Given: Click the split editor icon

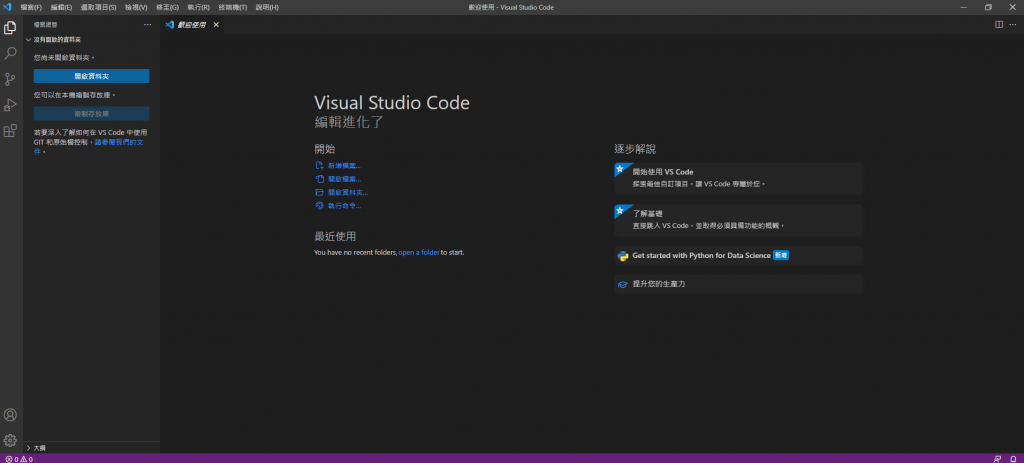Looking at the screenshot, I should click(999, 25).
